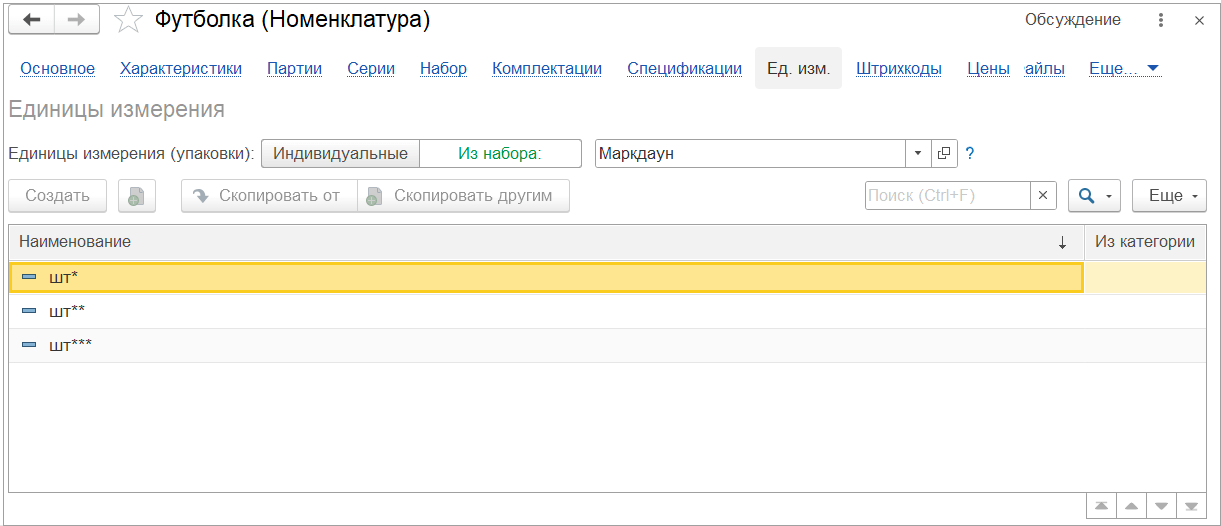Select Индивидуальные units mode
This screenshot has height=526, width=1221.
(340, 154)
